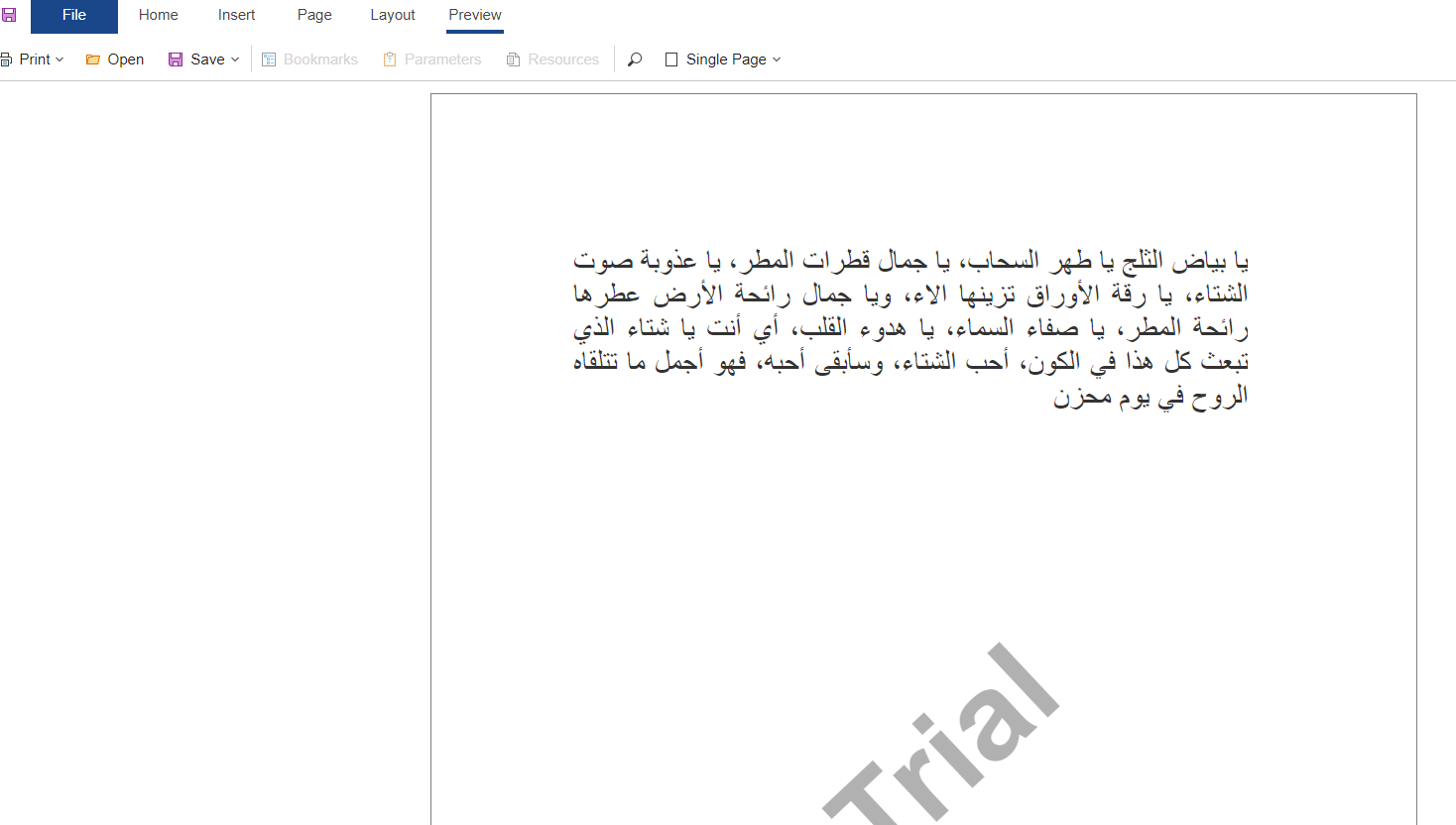Switch to the Home tab

159,15
